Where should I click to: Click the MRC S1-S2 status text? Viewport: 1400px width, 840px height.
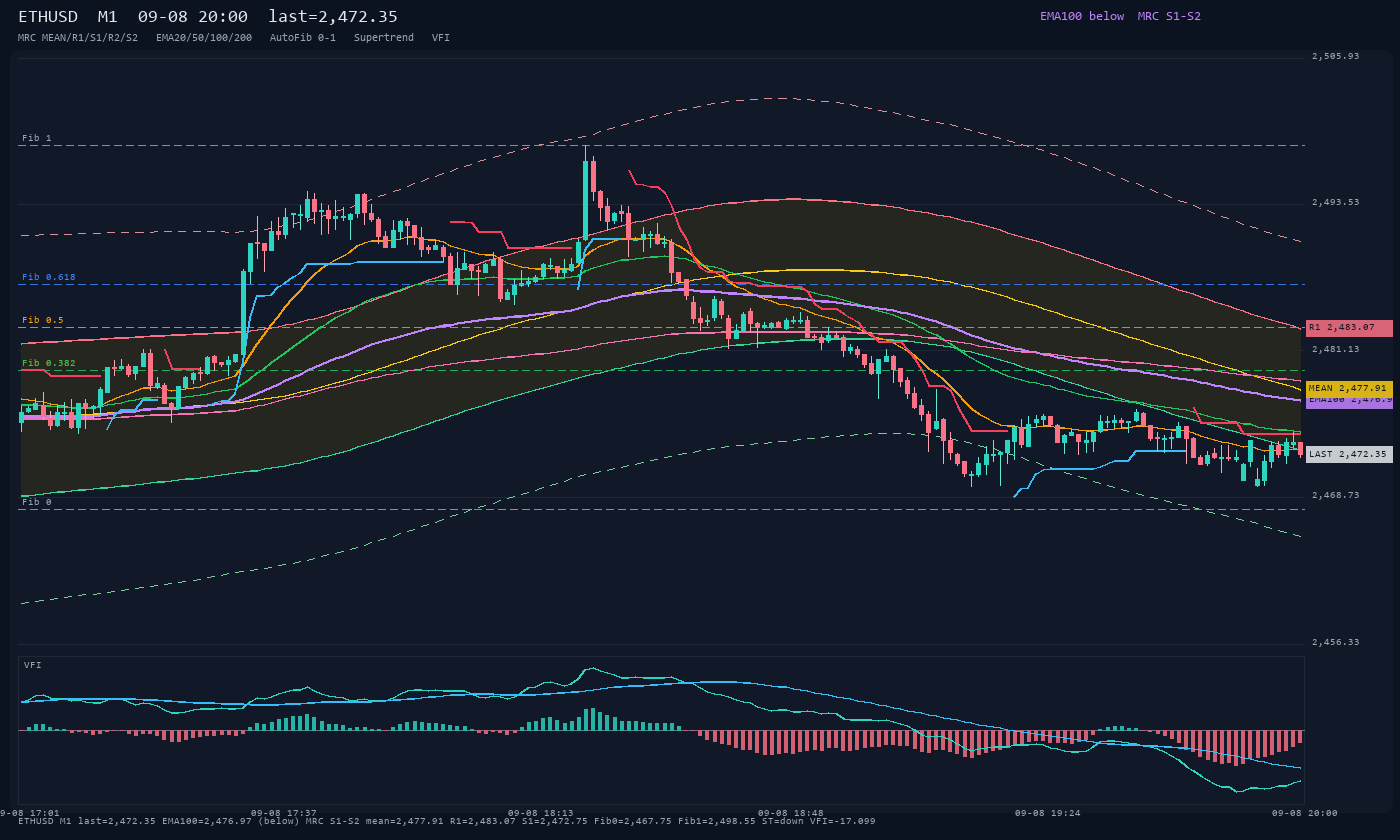pos(1169,16)
